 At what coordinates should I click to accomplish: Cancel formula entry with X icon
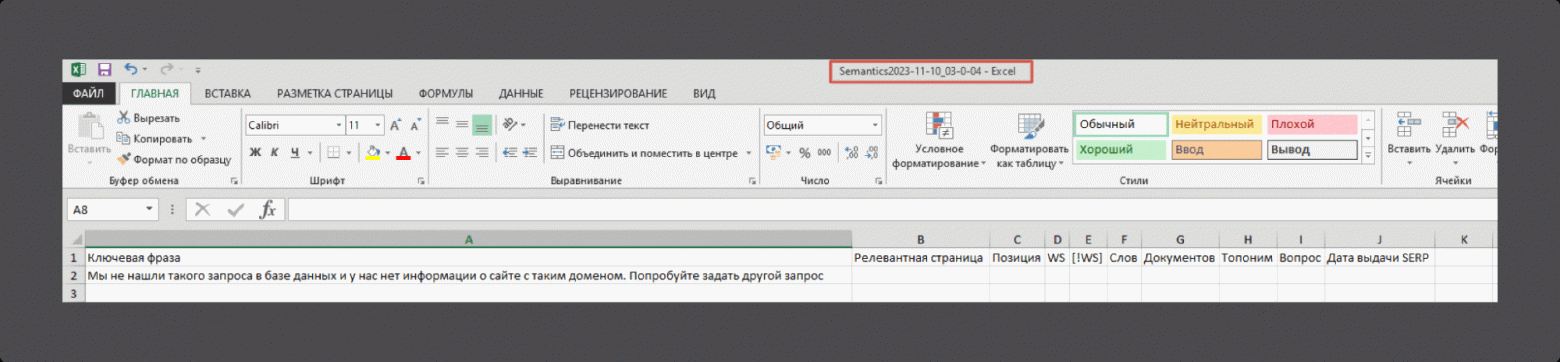[203, 209]
